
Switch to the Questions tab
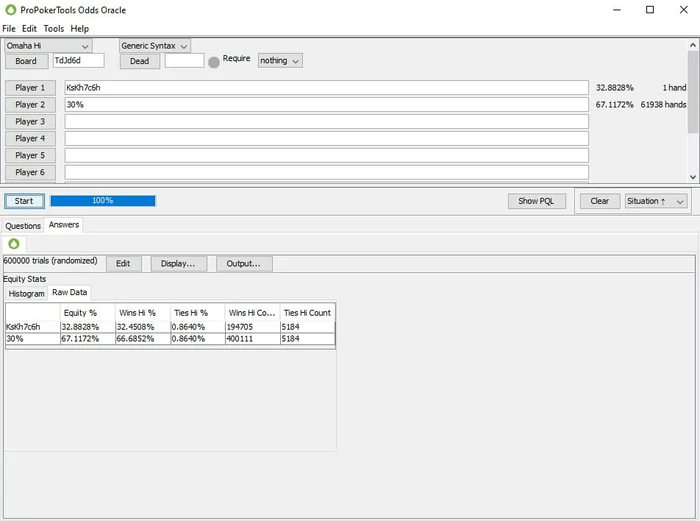pos(23,226)
